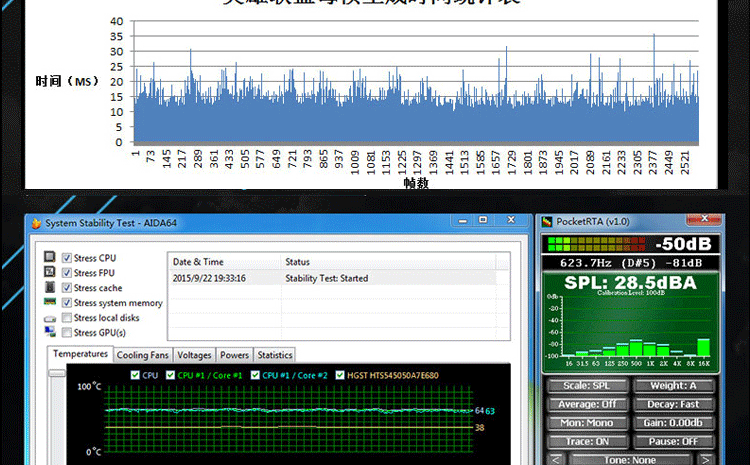Click the next tone right arrow

click(705, 460)
